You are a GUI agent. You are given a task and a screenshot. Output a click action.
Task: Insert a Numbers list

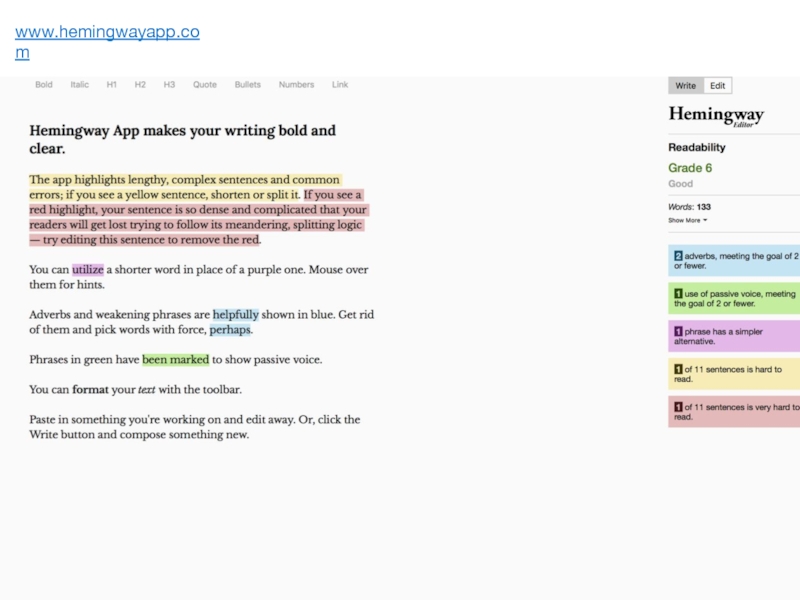coord(296,85)
